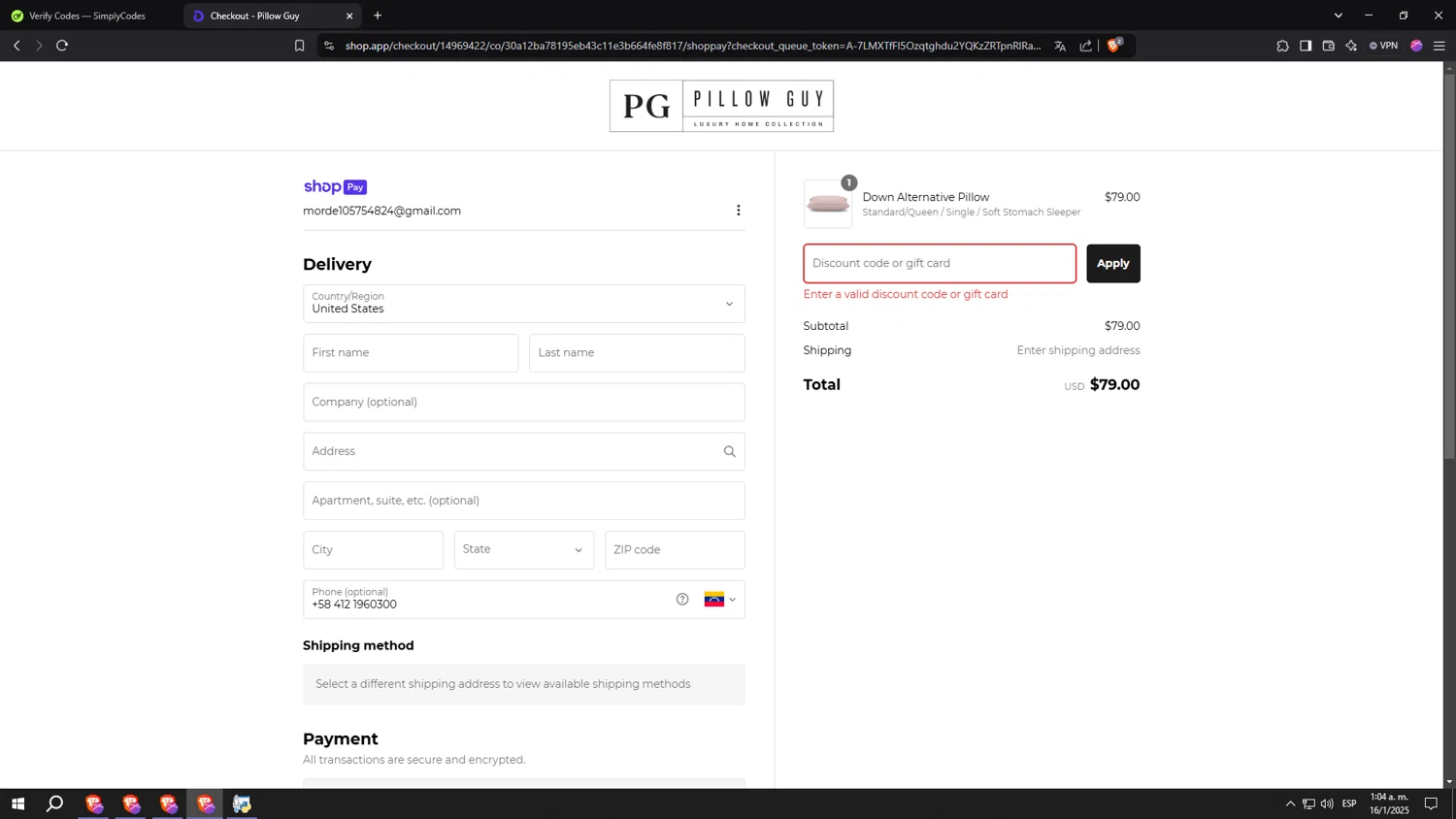Show the phone number help icon
The width and height of the screenshot is (1456, 819).
coord(682,600)
